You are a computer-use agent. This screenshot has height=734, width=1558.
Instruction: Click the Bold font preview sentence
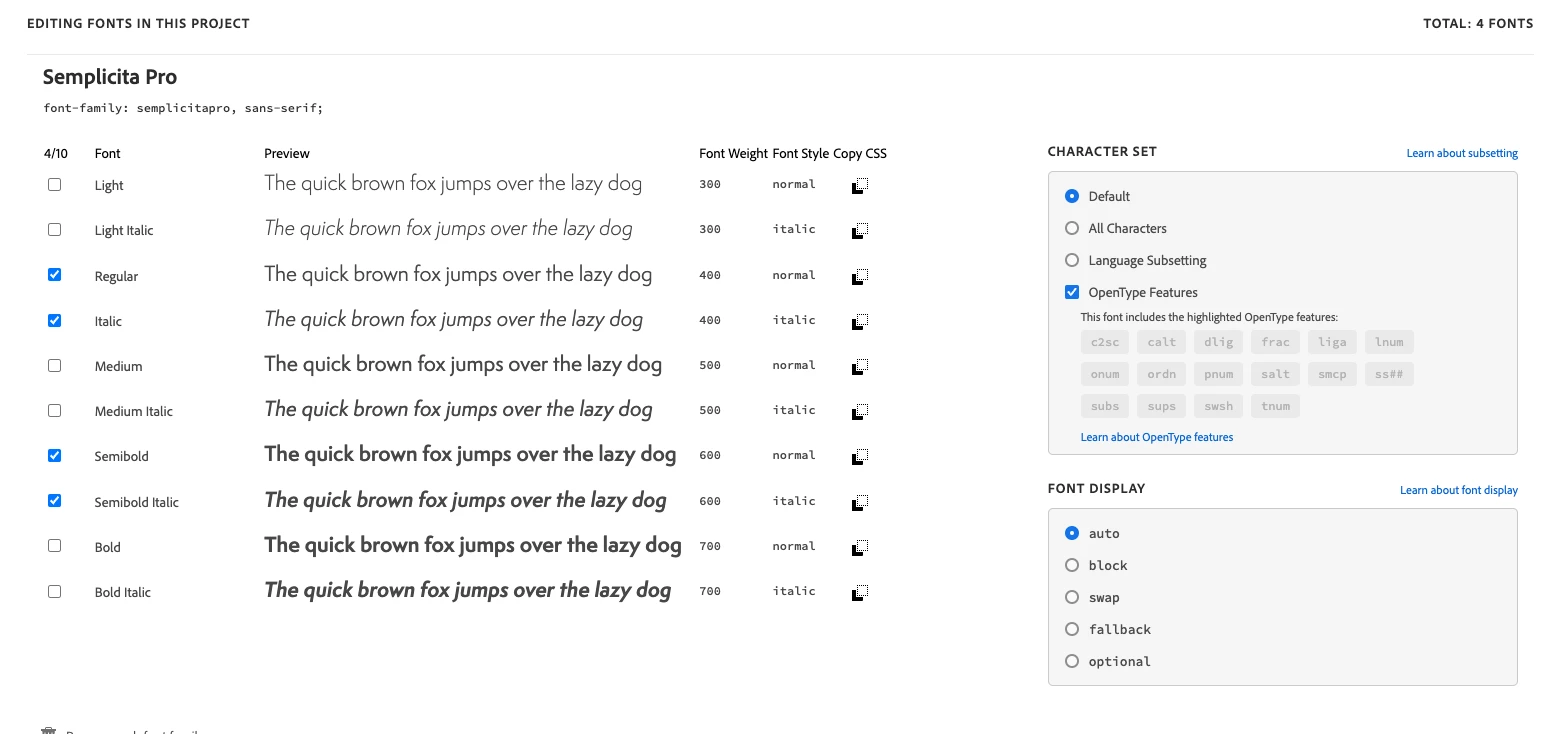click(473, 545)
